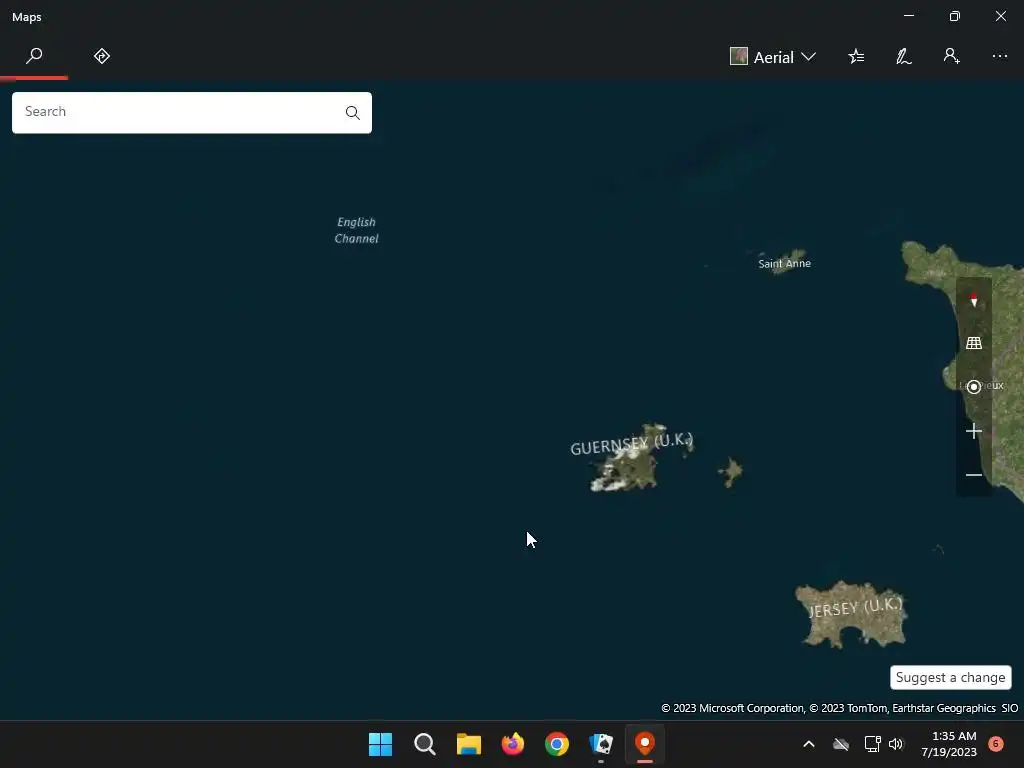Open the Windows Start menu
Image resolution: width=1024 pixels, height=768 pixels.
click(x=380, y=744)
